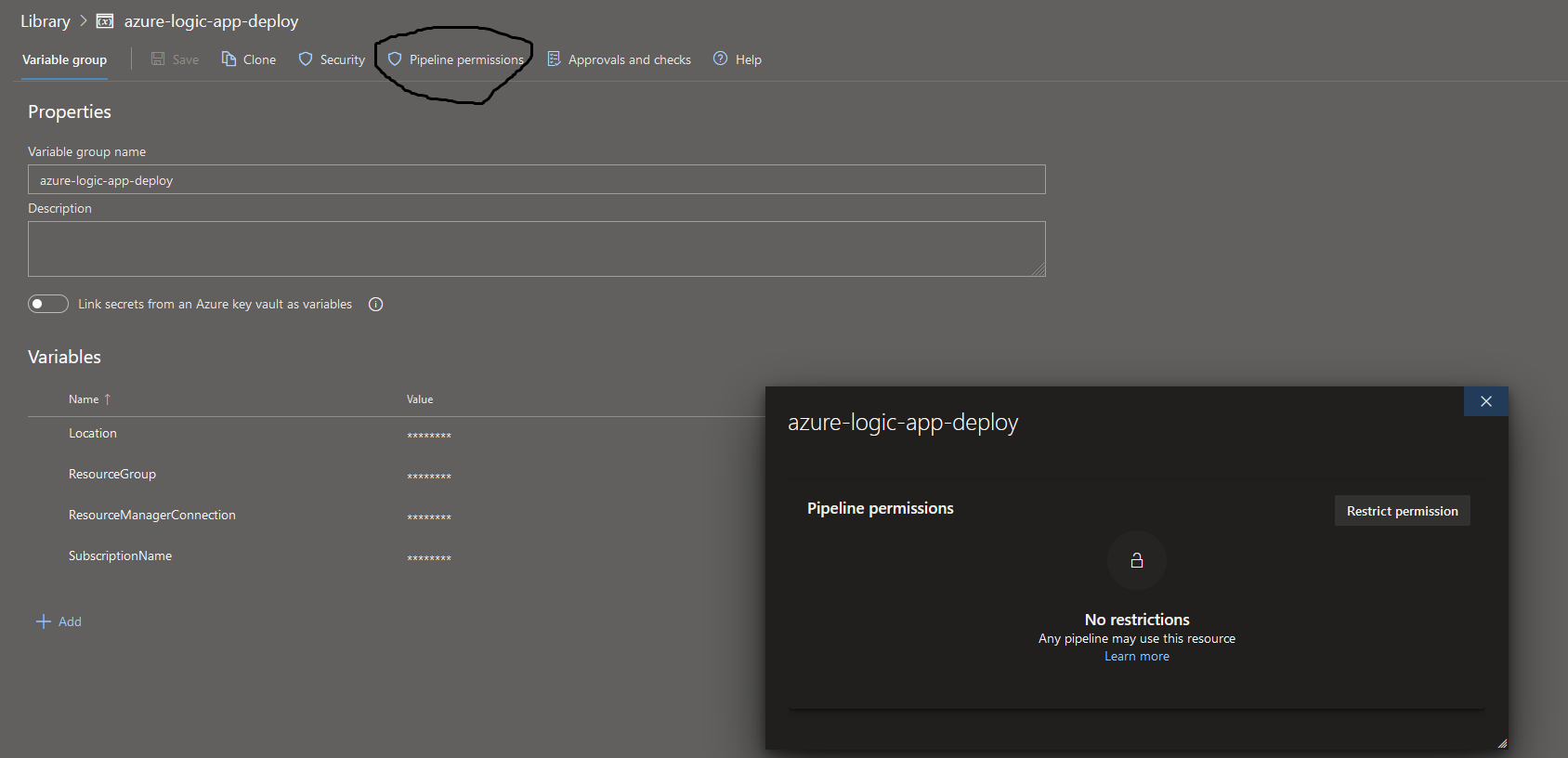This screenshot has height=758, width=1568.
Task: Select the ResourceGroup variable name
Action: [x=112, y=474]
